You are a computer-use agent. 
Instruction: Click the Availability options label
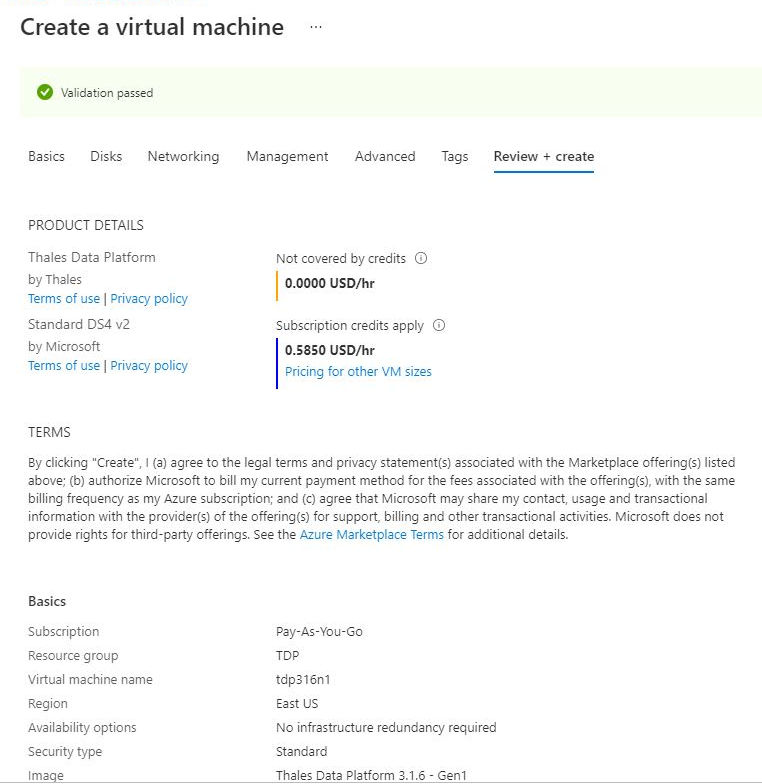[x=82, y=728]
